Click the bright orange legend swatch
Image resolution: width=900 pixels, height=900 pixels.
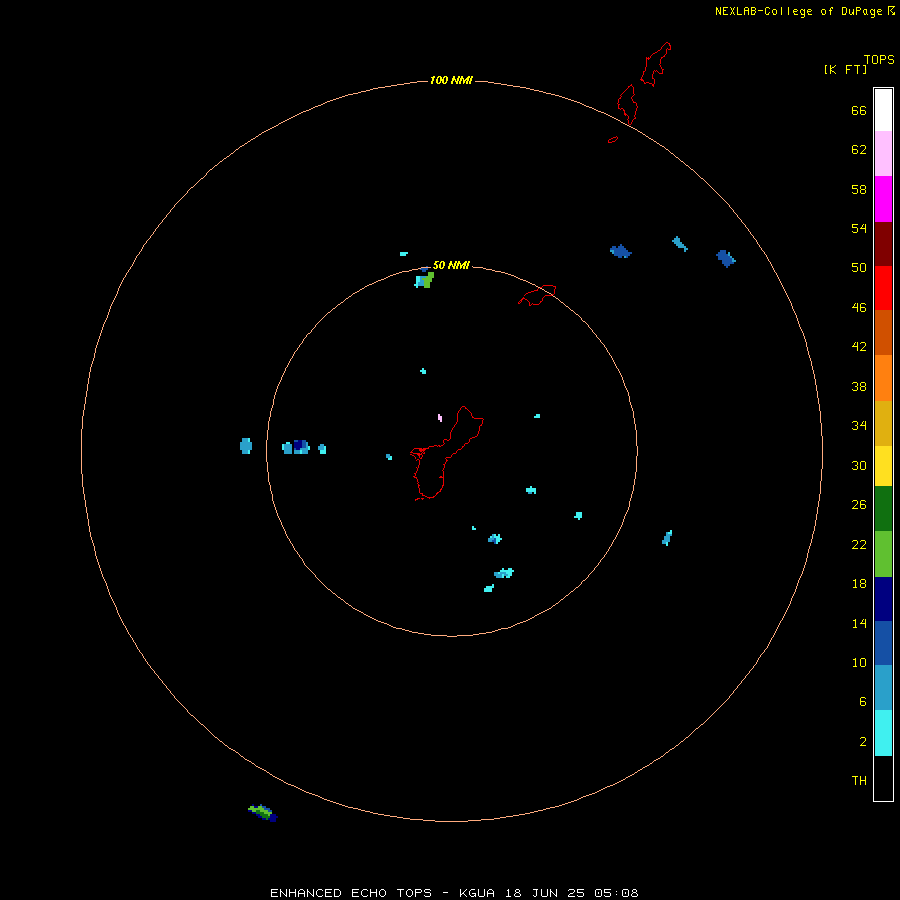(x=883, y=378)
